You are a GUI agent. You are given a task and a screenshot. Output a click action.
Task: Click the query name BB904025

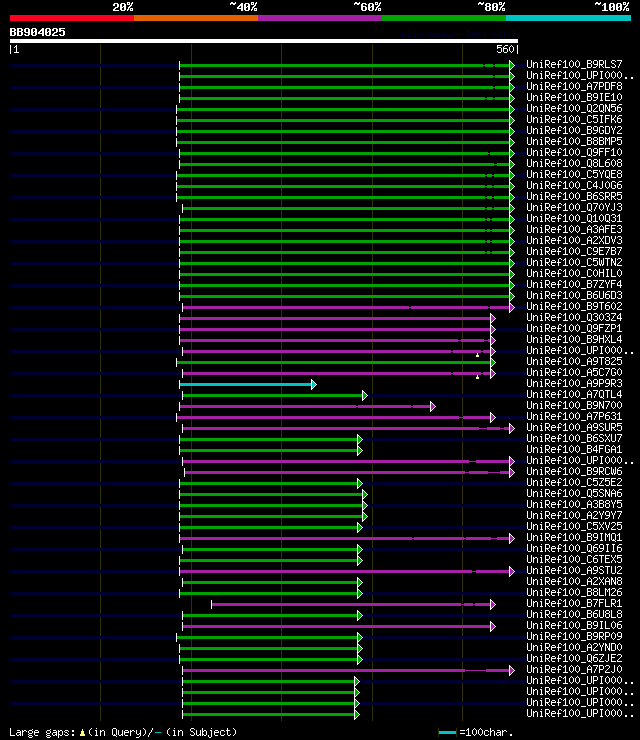tap(37, 33)
